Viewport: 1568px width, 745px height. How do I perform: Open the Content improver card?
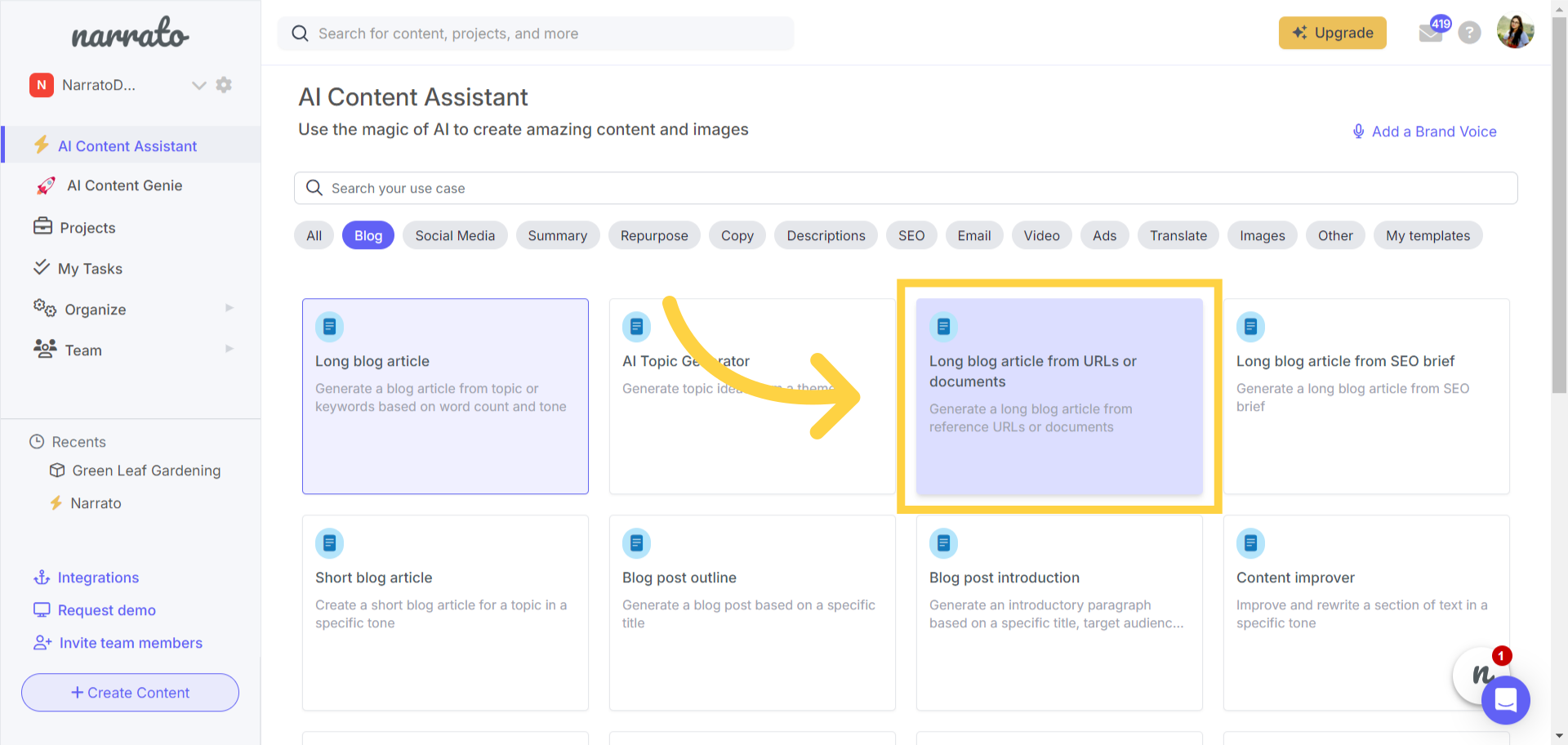click(1366, 613)
